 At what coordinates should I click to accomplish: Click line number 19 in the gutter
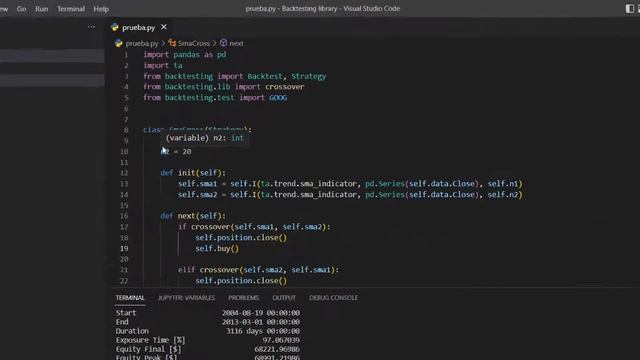tap(124, 249)
